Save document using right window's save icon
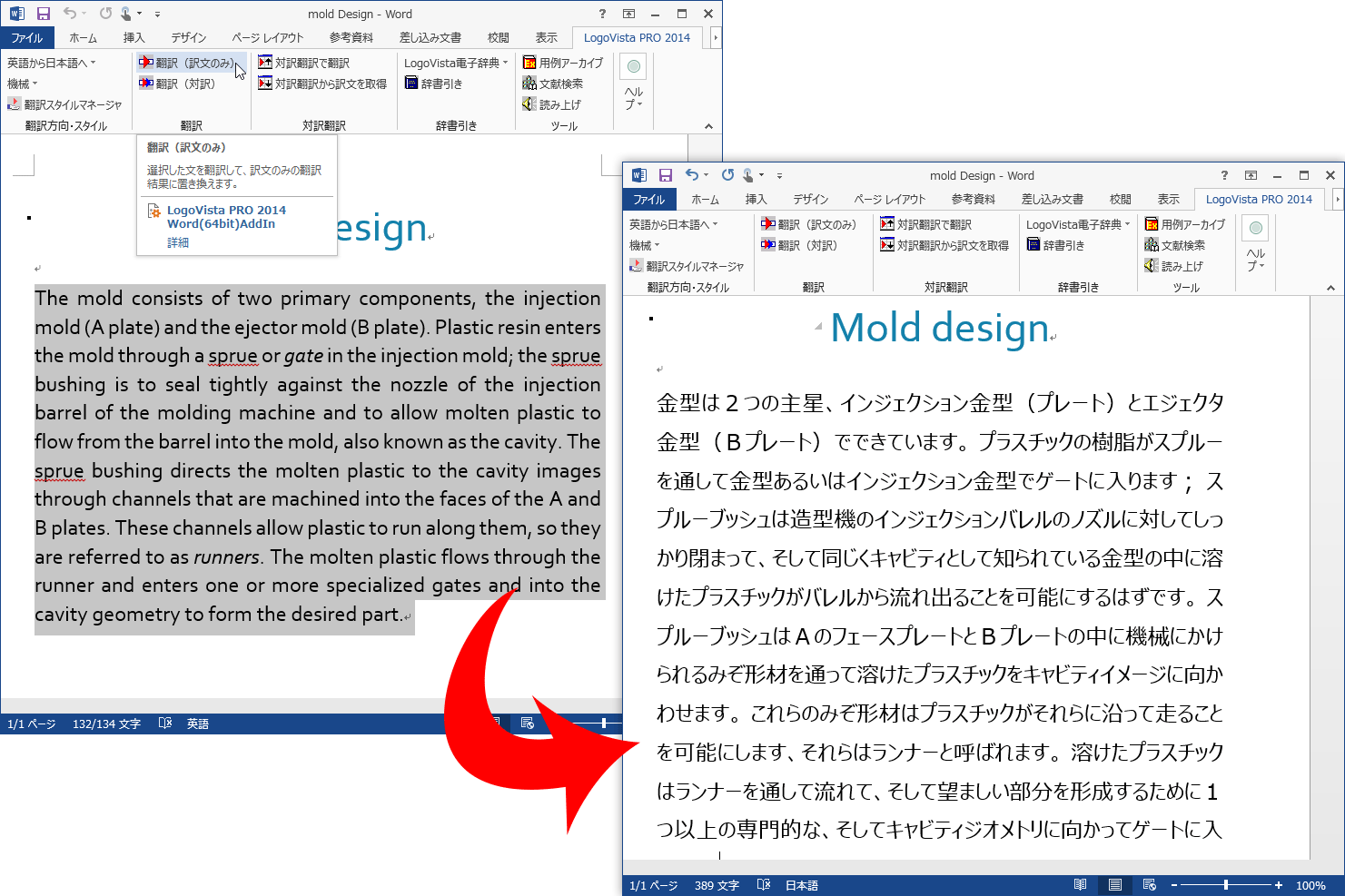This screenshot has width=1345, height=896. 666,175
